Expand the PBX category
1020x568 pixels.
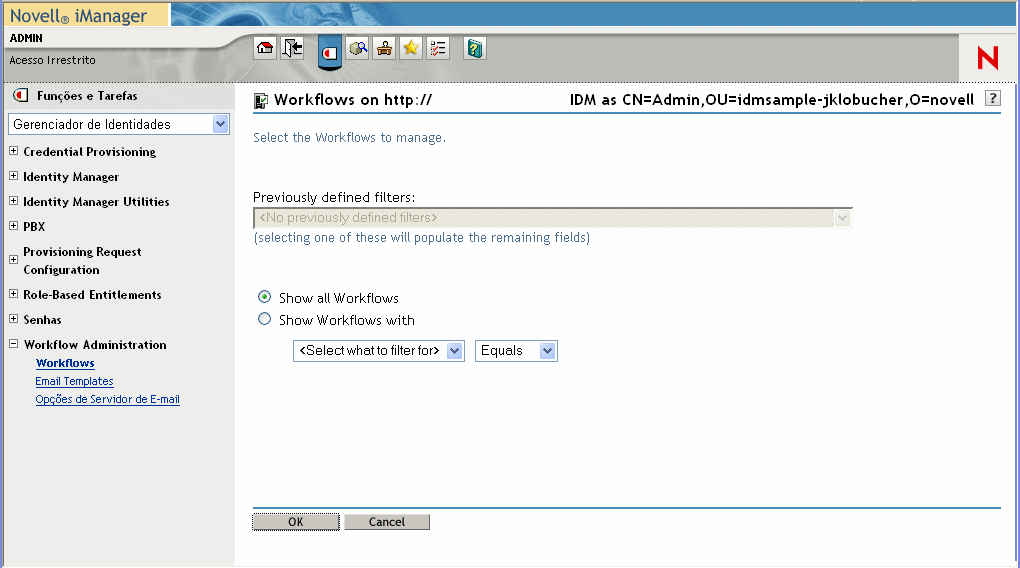coord(13,226)
